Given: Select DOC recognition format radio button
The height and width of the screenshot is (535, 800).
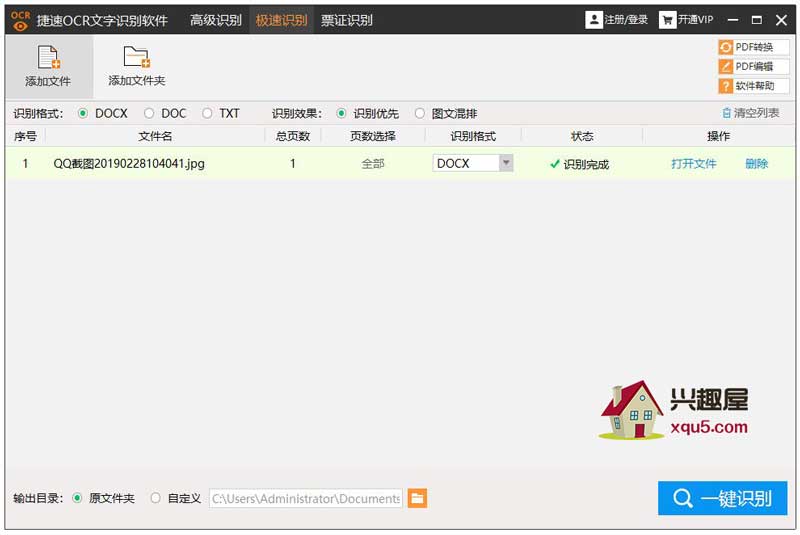Looking at the screenshot, I should [x=149, y=113].
